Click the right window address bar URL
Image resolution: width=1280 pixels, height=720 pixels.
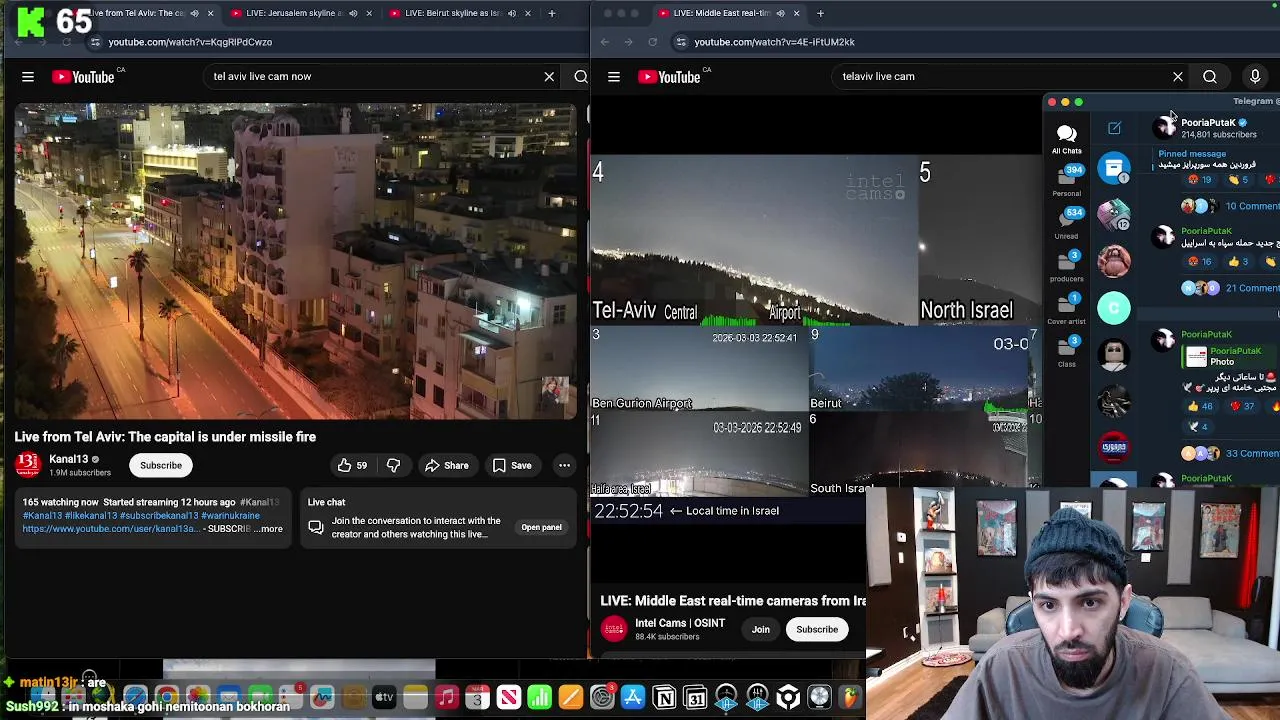pyautogui.click(x=774, y=42)
